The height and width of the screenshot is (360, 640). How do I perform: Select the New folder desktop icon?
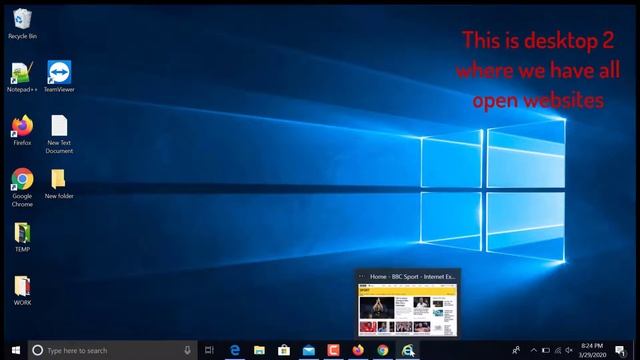tap(59, 184)
